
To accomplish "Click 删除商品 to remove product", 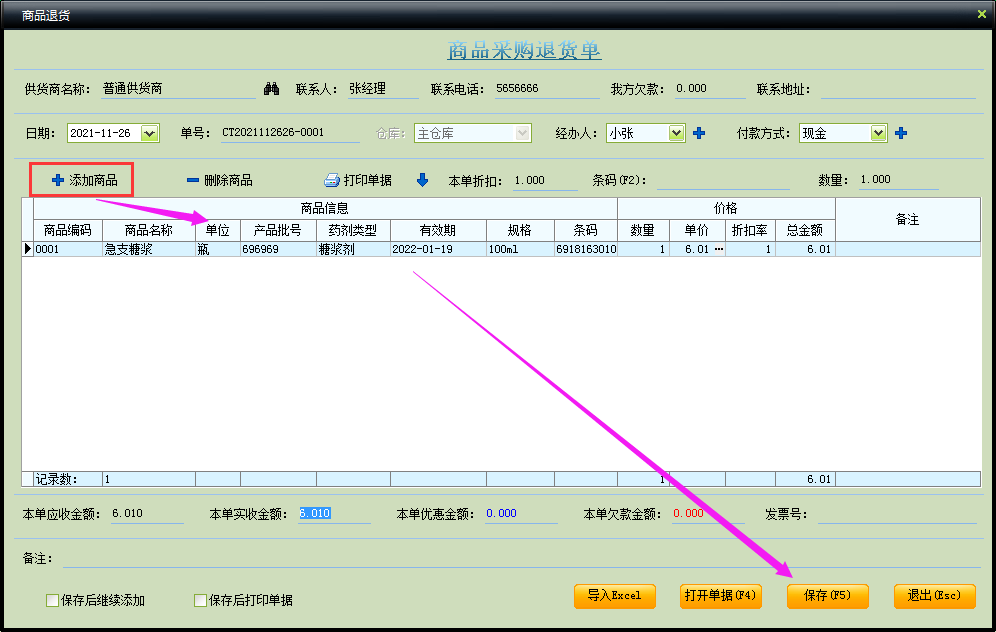I will coord(220,180).
